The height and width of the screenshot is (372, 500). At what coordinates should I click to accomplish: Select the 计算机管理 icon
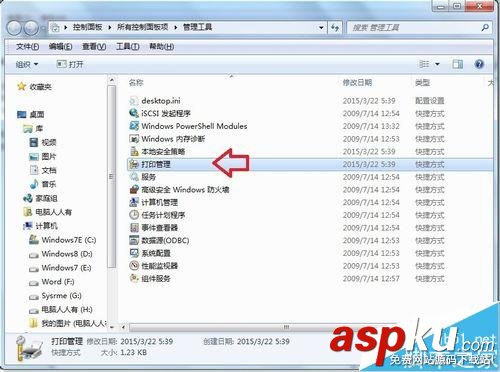134,202
